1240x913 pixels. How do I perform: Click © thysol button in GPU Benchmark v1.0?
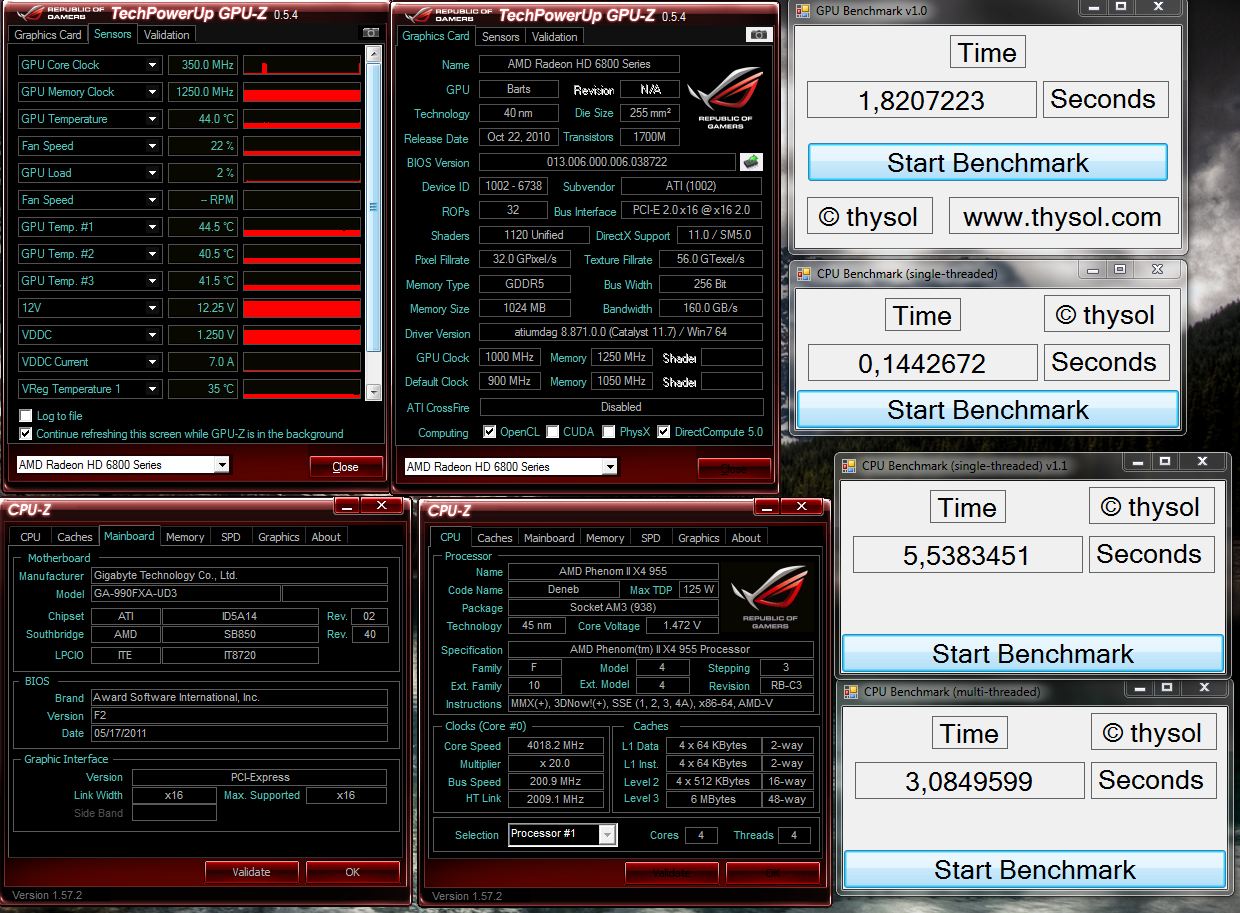click(869, 217)
